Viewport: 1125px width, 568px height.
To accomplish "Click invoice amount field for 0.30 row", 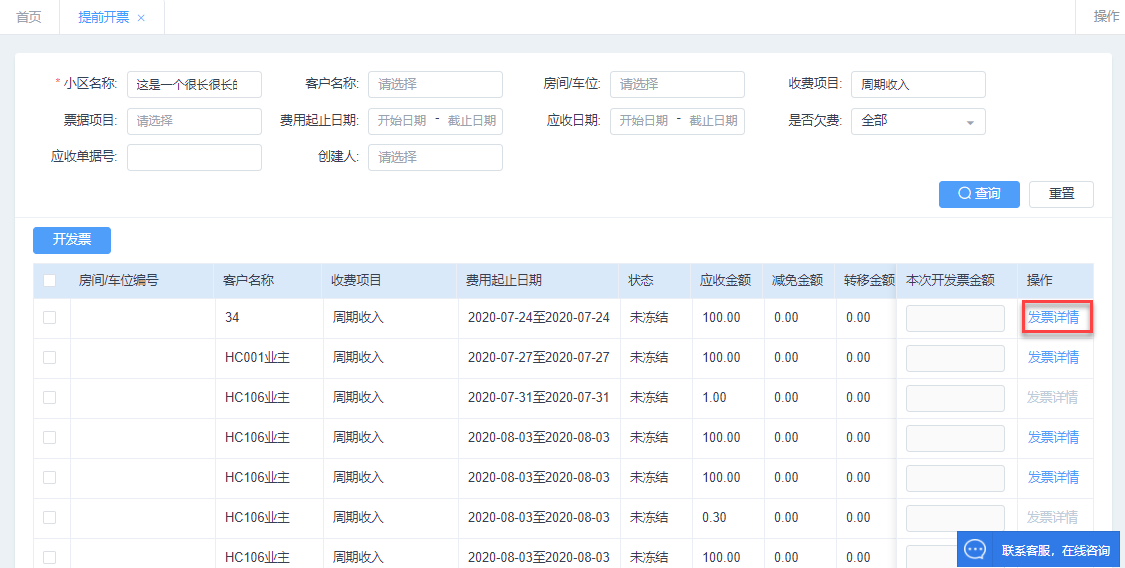I will (x=955, y=518).
